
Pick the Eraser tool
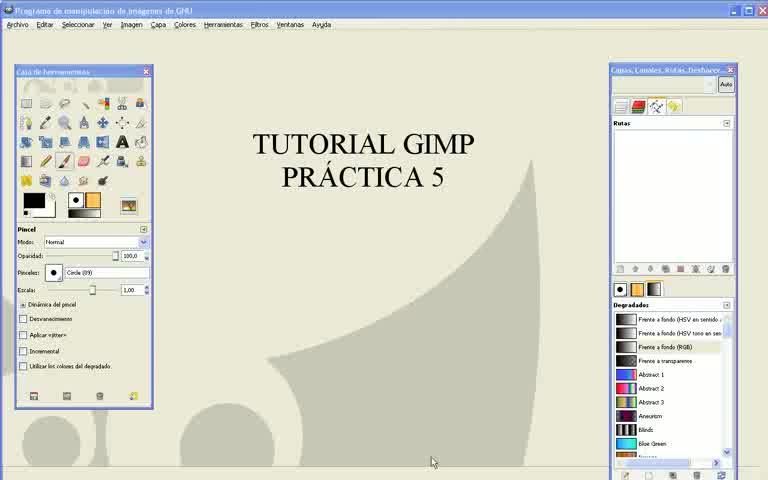tap(83, 161)
